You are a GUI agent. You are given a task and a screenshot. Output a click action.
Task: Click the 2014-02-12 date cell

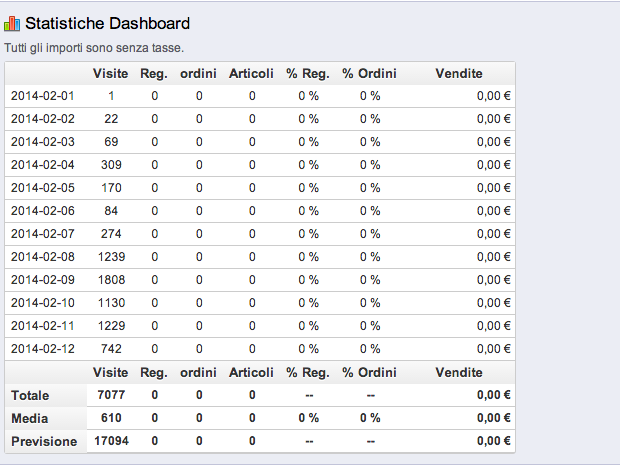click(x=42, y=349)
